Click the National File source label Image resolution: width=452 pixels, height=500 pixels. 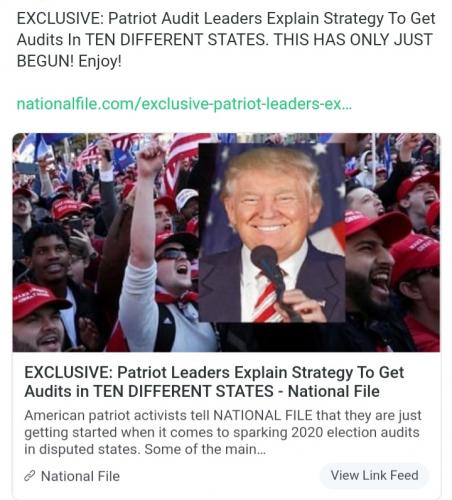[80, 476]
